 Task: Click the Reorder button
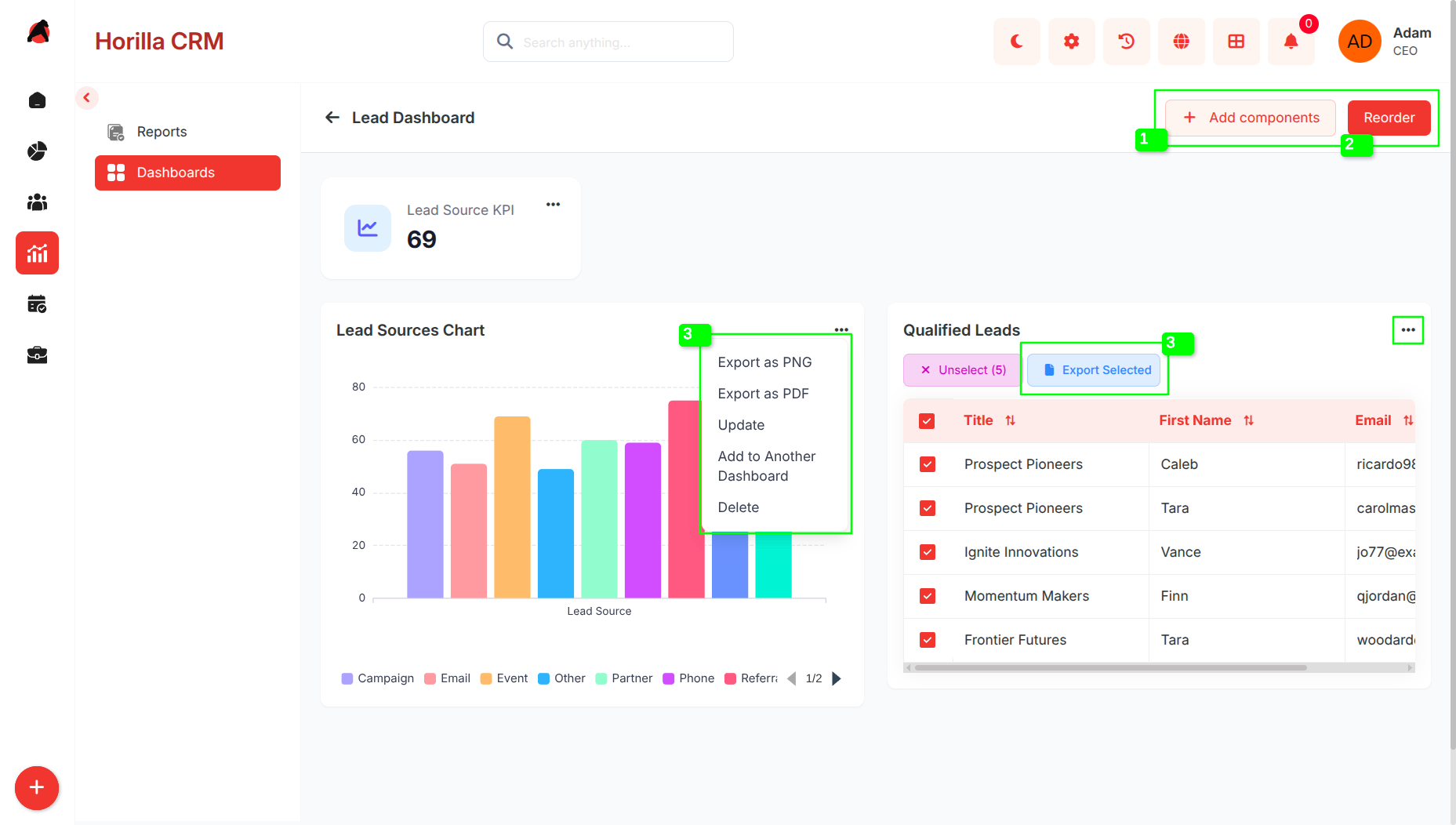tap(1389, 118)
